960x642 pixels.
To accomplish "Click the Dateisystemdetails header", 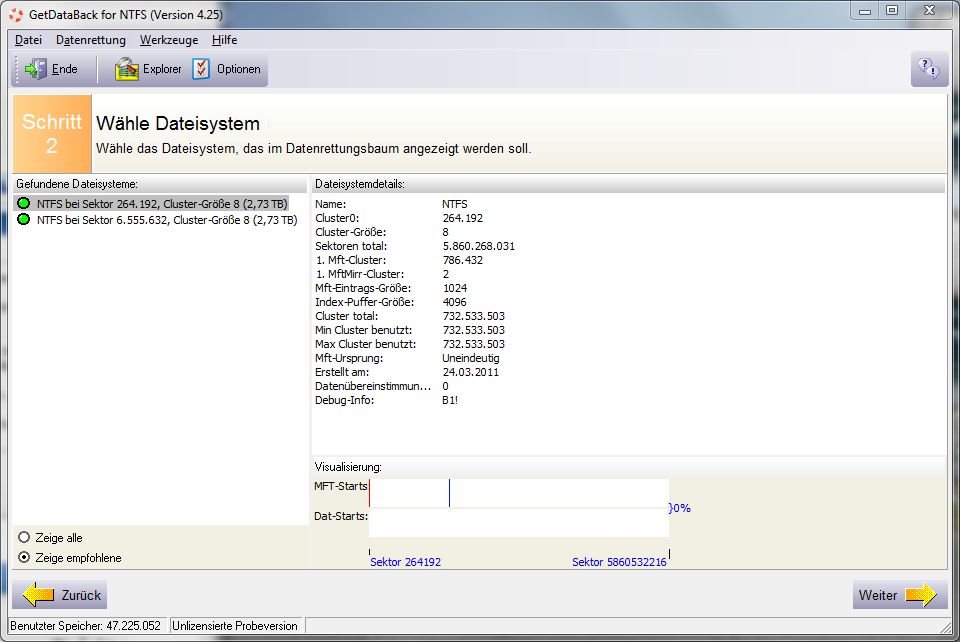I will coord(360,184).
